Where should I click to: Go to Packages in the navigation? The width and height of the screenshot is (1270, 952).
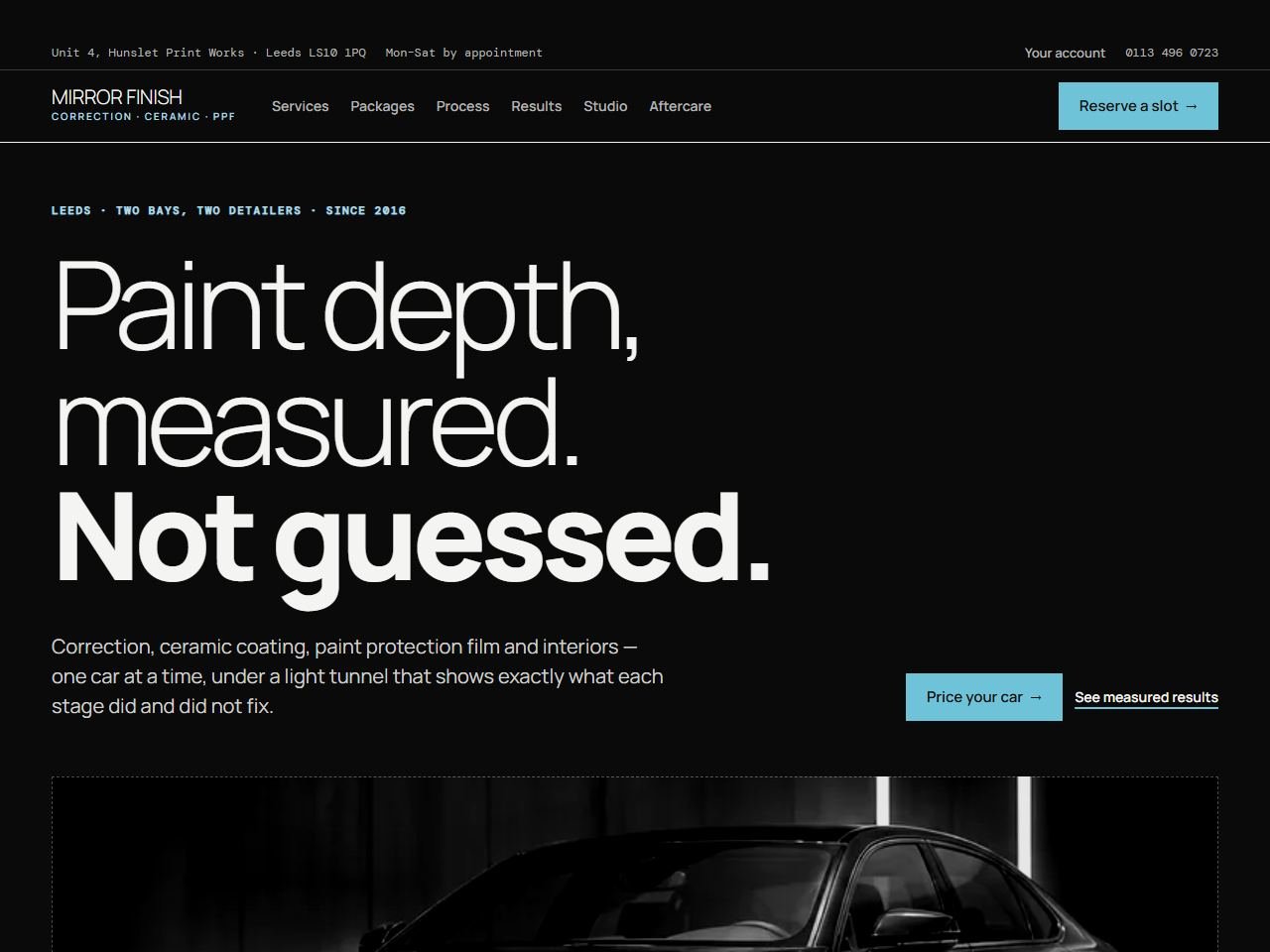382,106
